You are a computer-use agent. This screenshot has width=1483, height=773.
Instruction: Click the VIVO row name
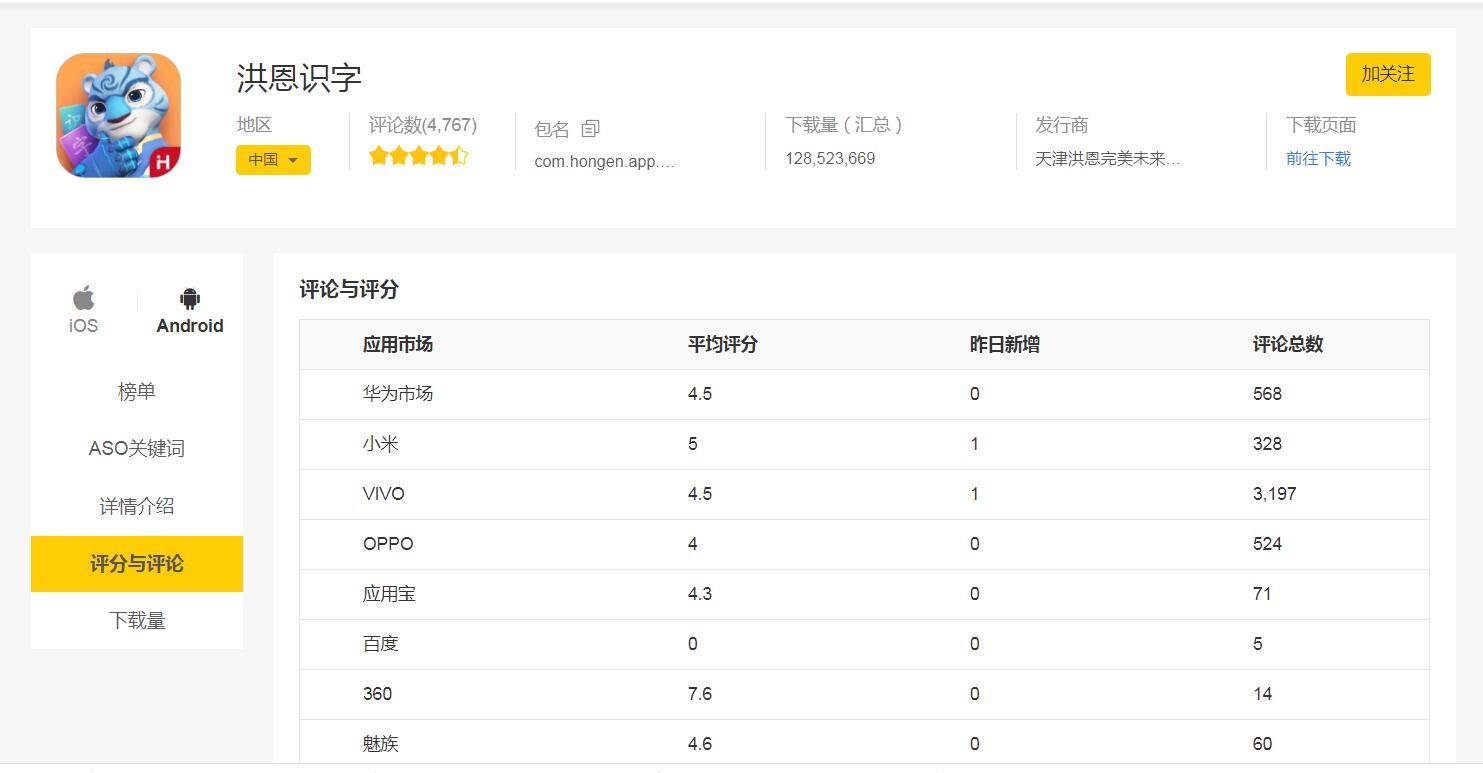tap(384, 494)
